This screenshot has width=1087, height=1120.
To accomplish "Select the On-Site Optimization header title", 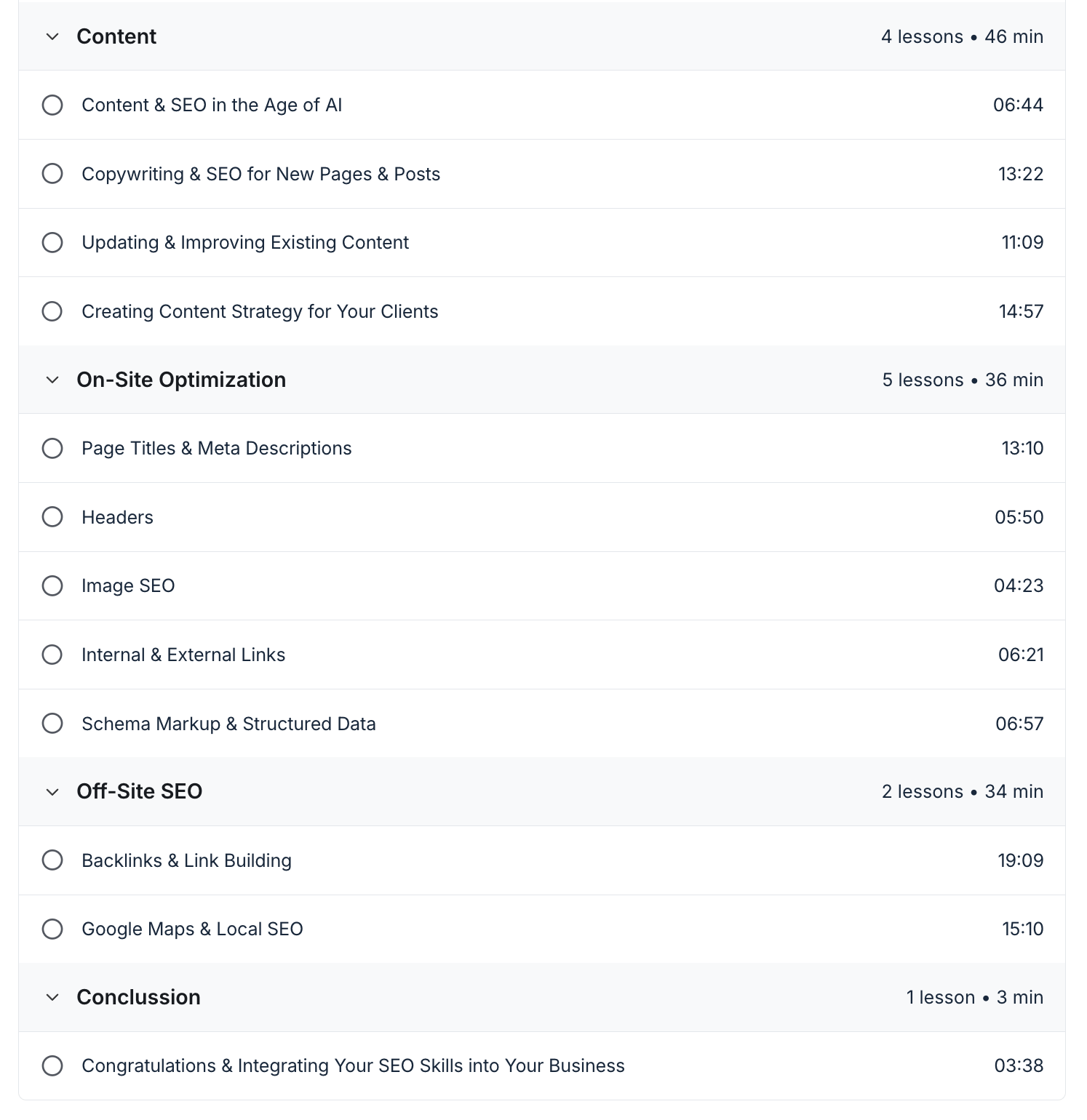I will coord(181,380).
